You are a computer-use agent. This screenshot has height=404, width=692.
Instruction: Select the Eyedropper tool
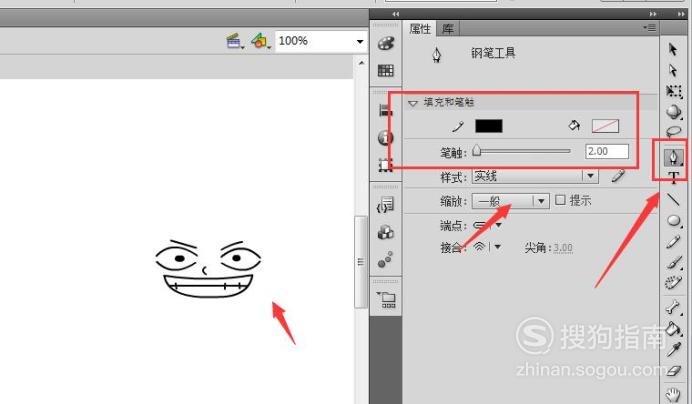click(673, 349)
